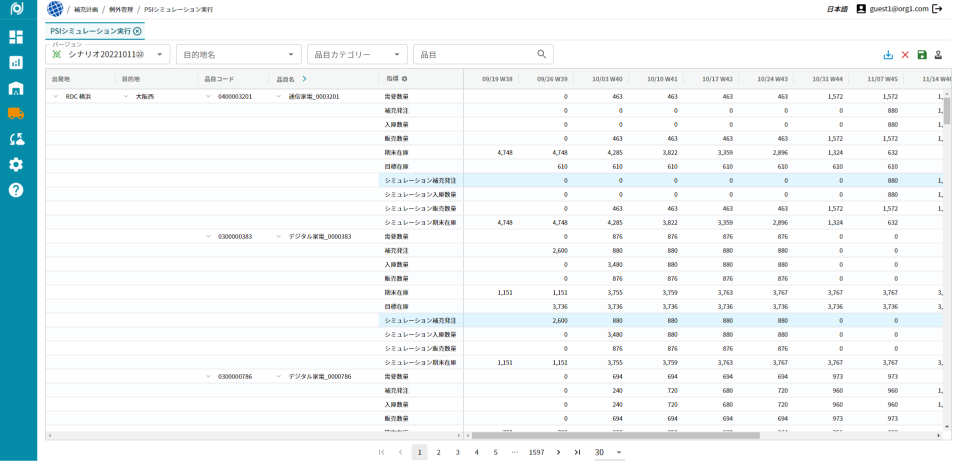Screen dimensions: 959x463
Task: Click the logout icon beside the user email
Action: pos(937,9)
